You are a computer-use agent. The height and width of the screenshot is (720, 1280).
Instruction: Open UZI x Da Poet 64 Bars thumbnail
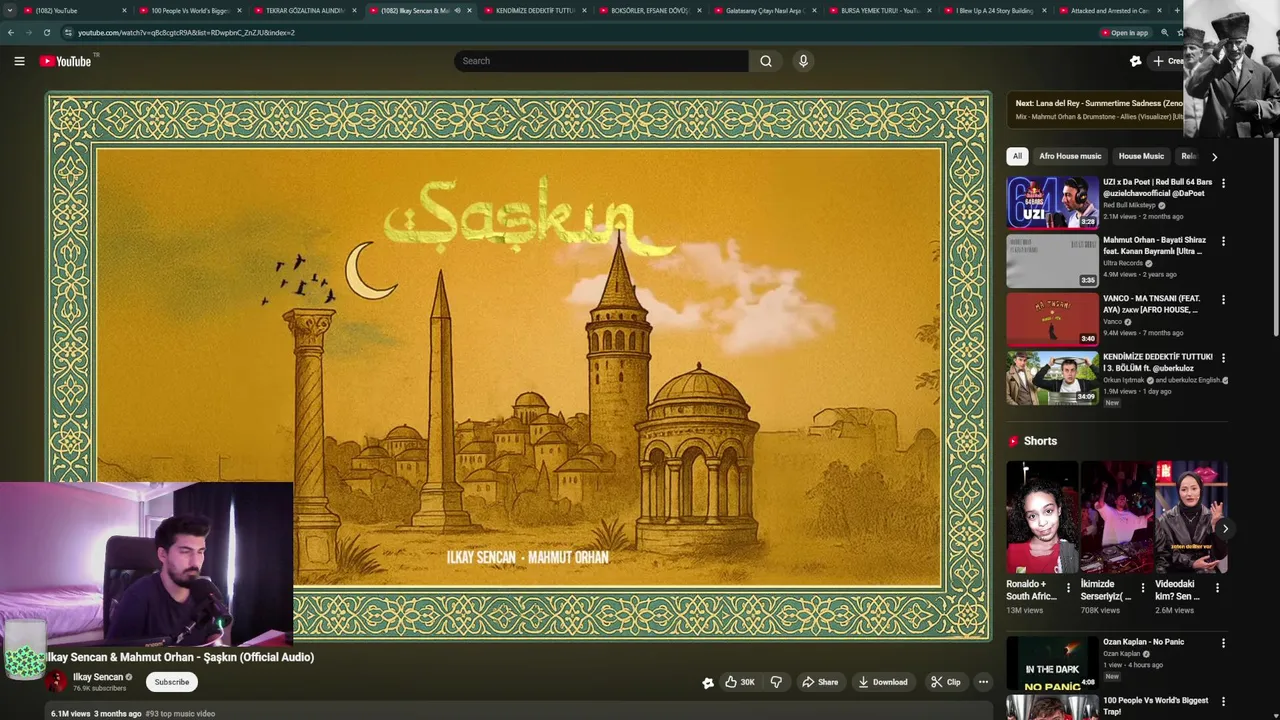[1053, 203]
